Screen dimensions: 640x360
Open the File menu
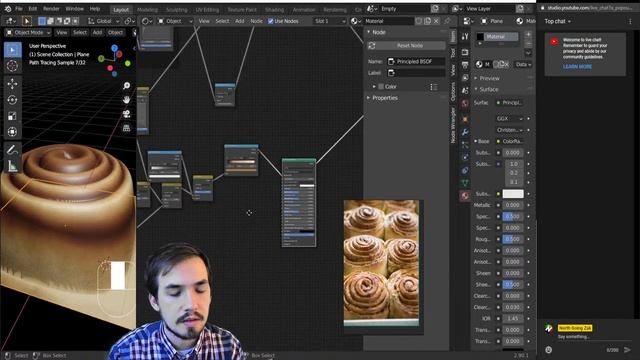(x=19, y=9)
